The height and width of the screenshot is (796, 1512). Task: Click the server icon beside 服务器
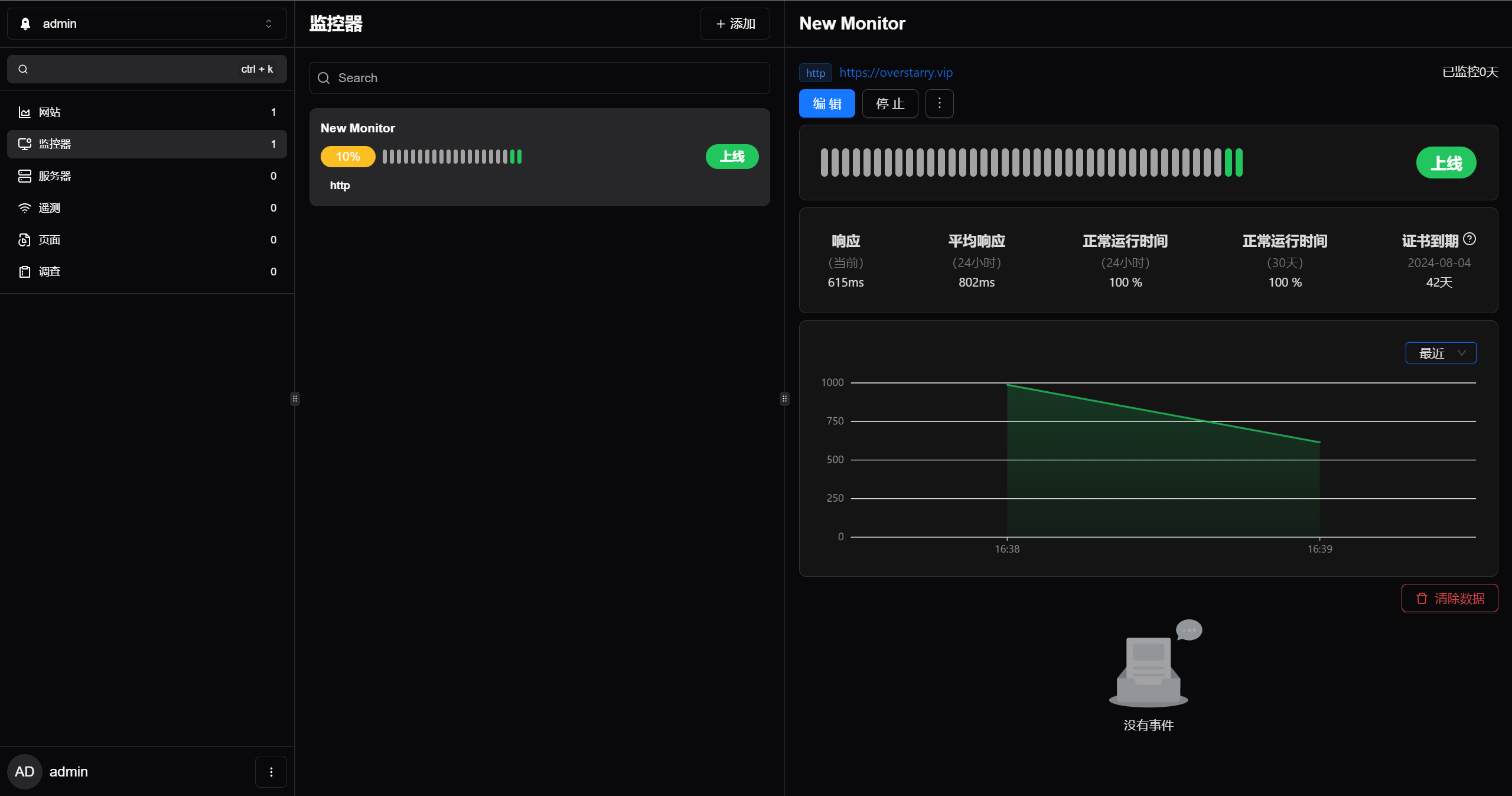click(24, 176)
